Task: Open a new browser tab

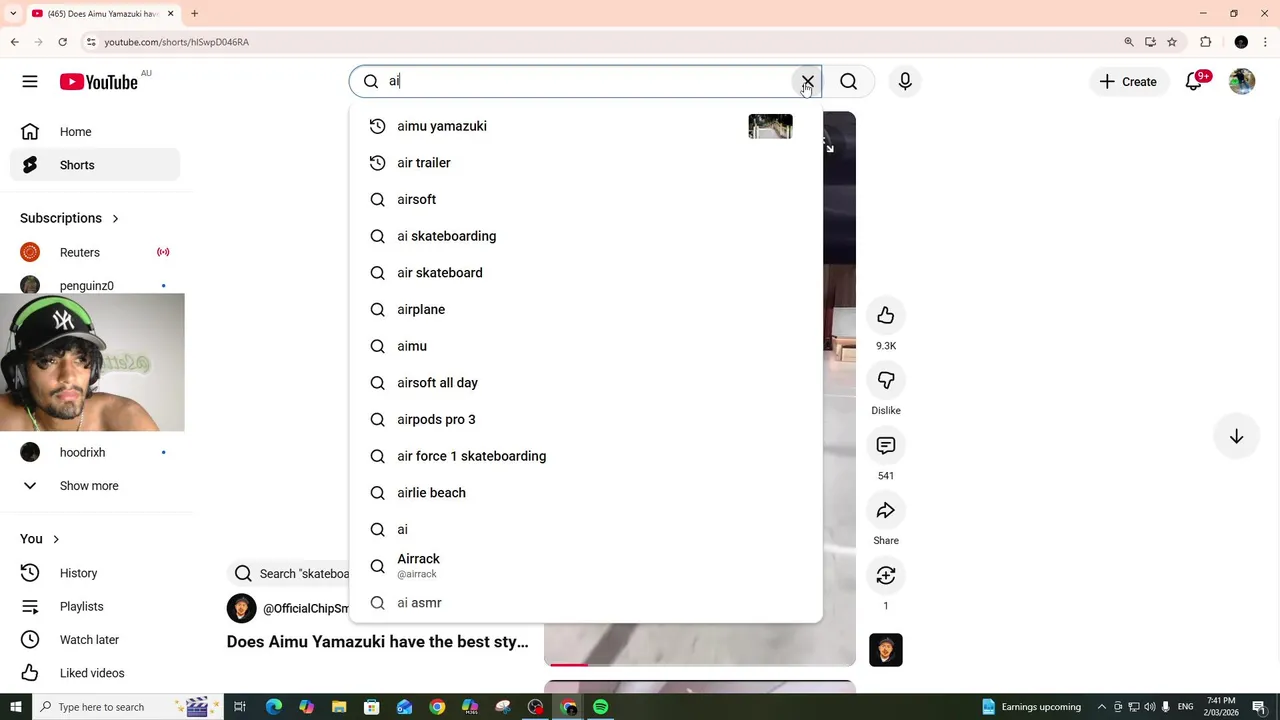Action: [195, 14]
